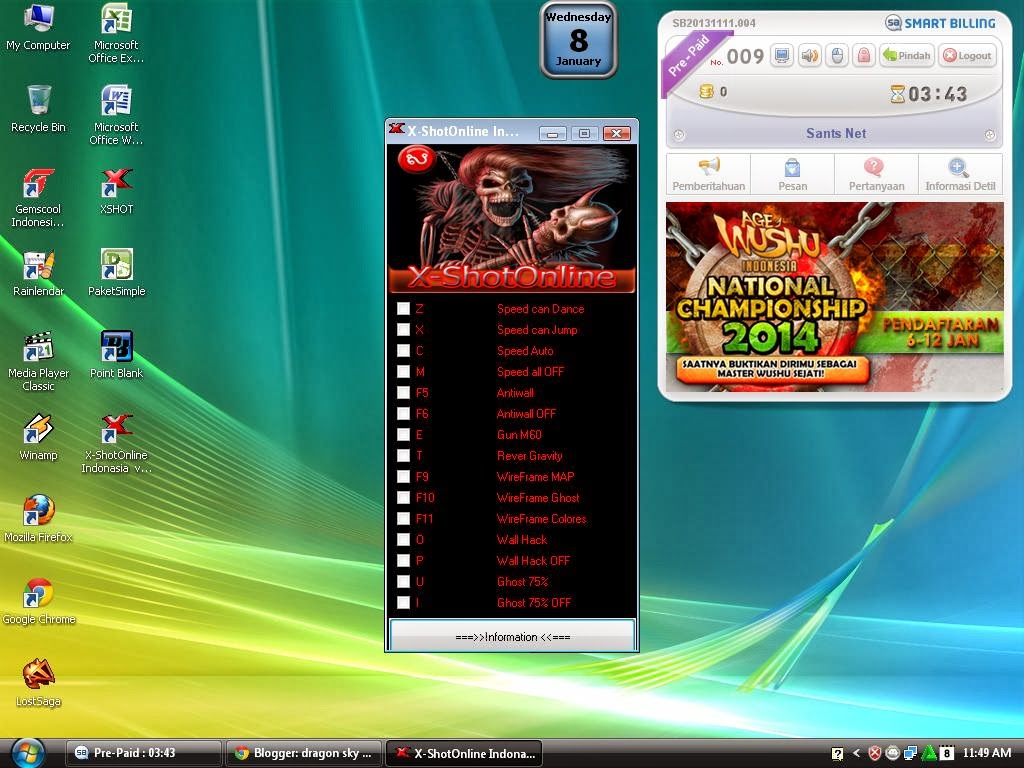This screenshot has width=1024, height=768.
Task: Switch to Pre-Paid : 03:43 taskbar item
Action: click(x=143, y=753)
